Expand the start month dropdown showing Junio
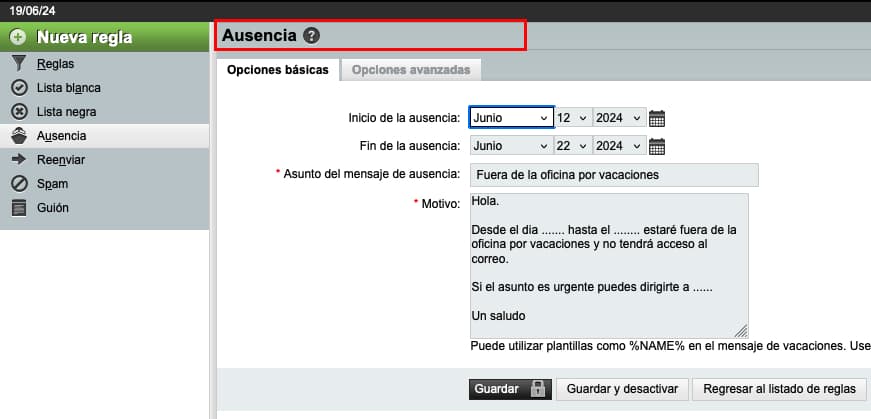The height and width of the screenshot is (419, 871). coord(511,118)
